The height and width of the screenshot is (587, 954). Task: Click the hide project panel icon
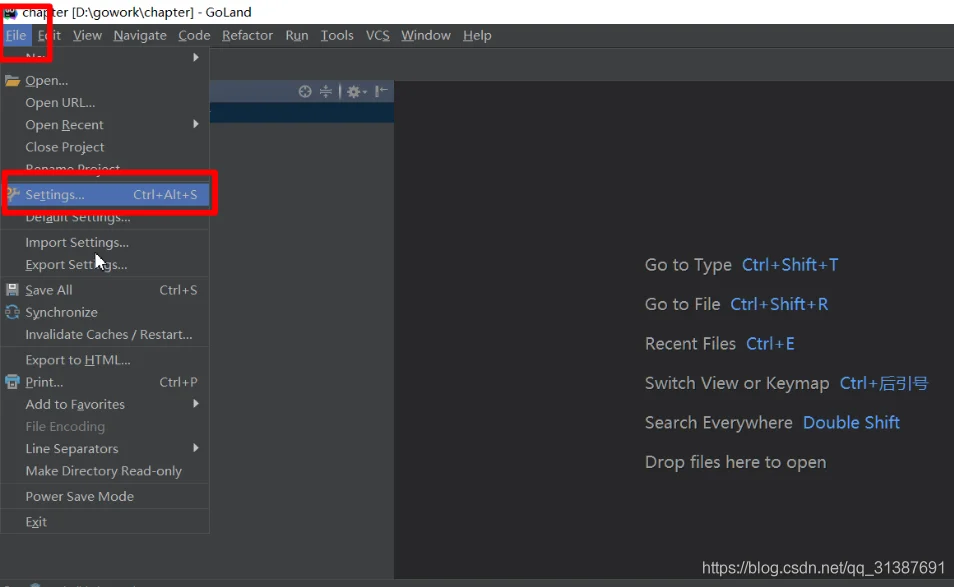(381, 91)
